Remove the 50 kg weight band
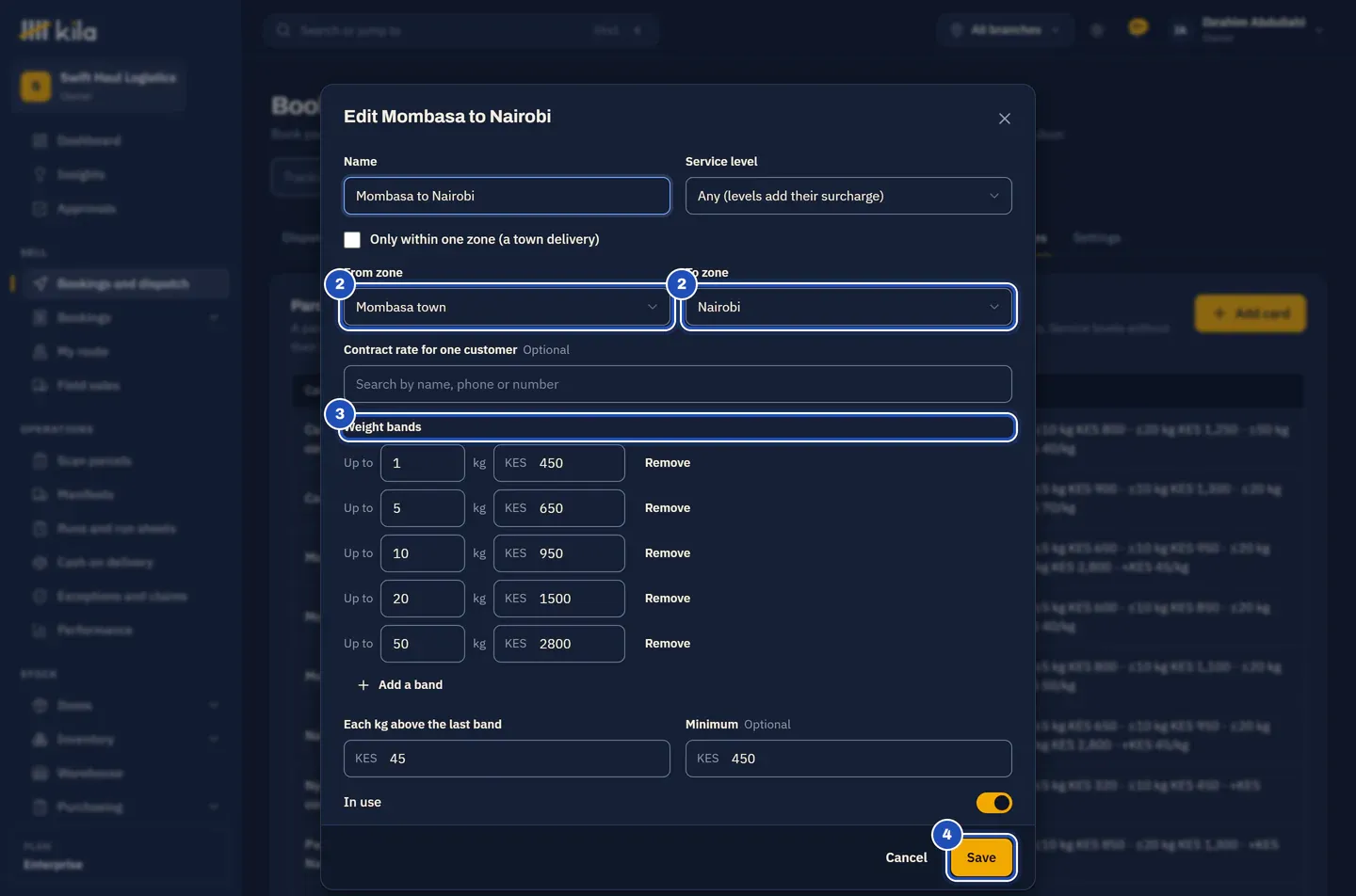The image size is (1356, 896). coord(668,644)
